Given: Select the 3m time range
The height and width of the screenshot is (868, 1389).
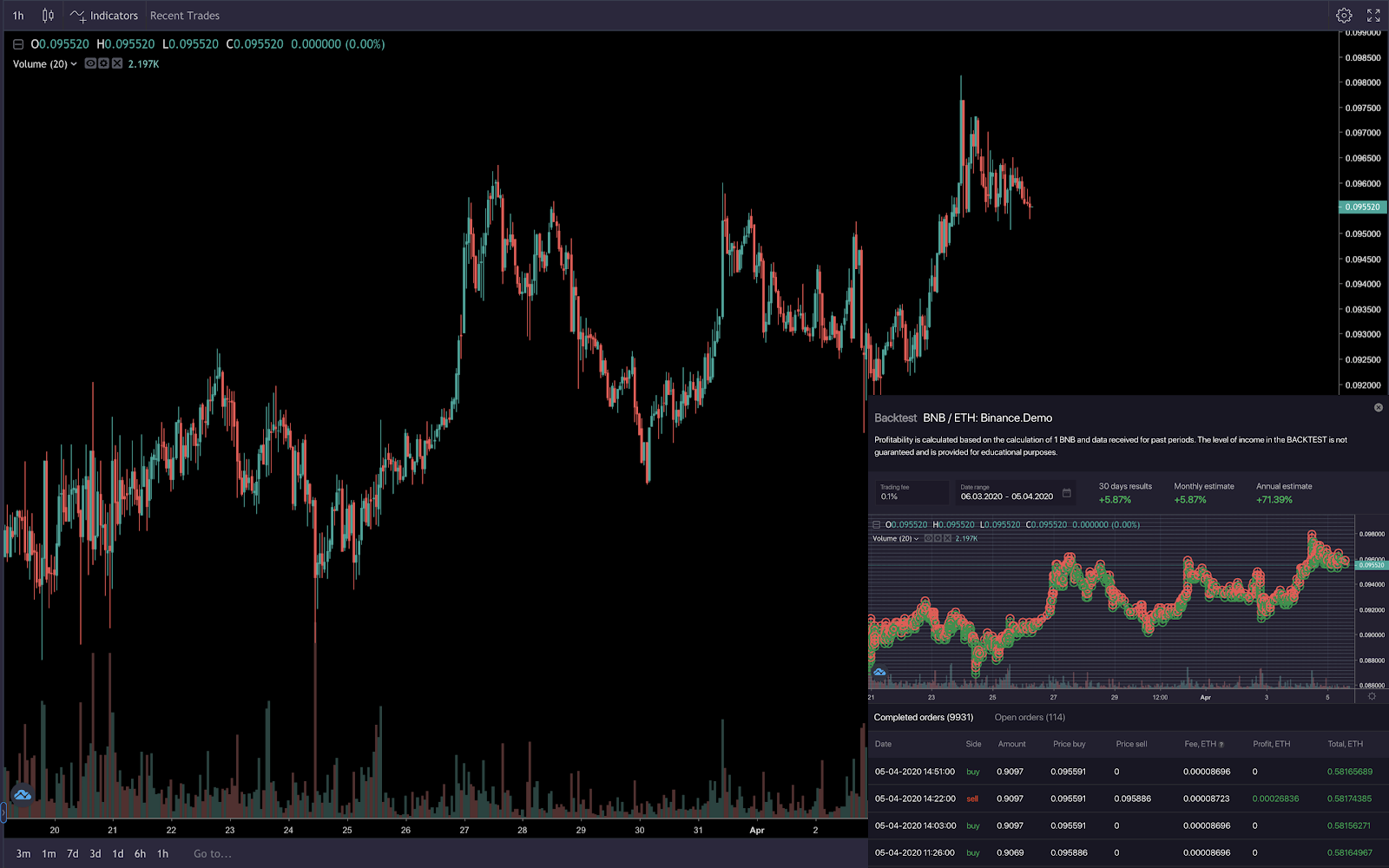Looking at the screenshot, I should [23, 854].
